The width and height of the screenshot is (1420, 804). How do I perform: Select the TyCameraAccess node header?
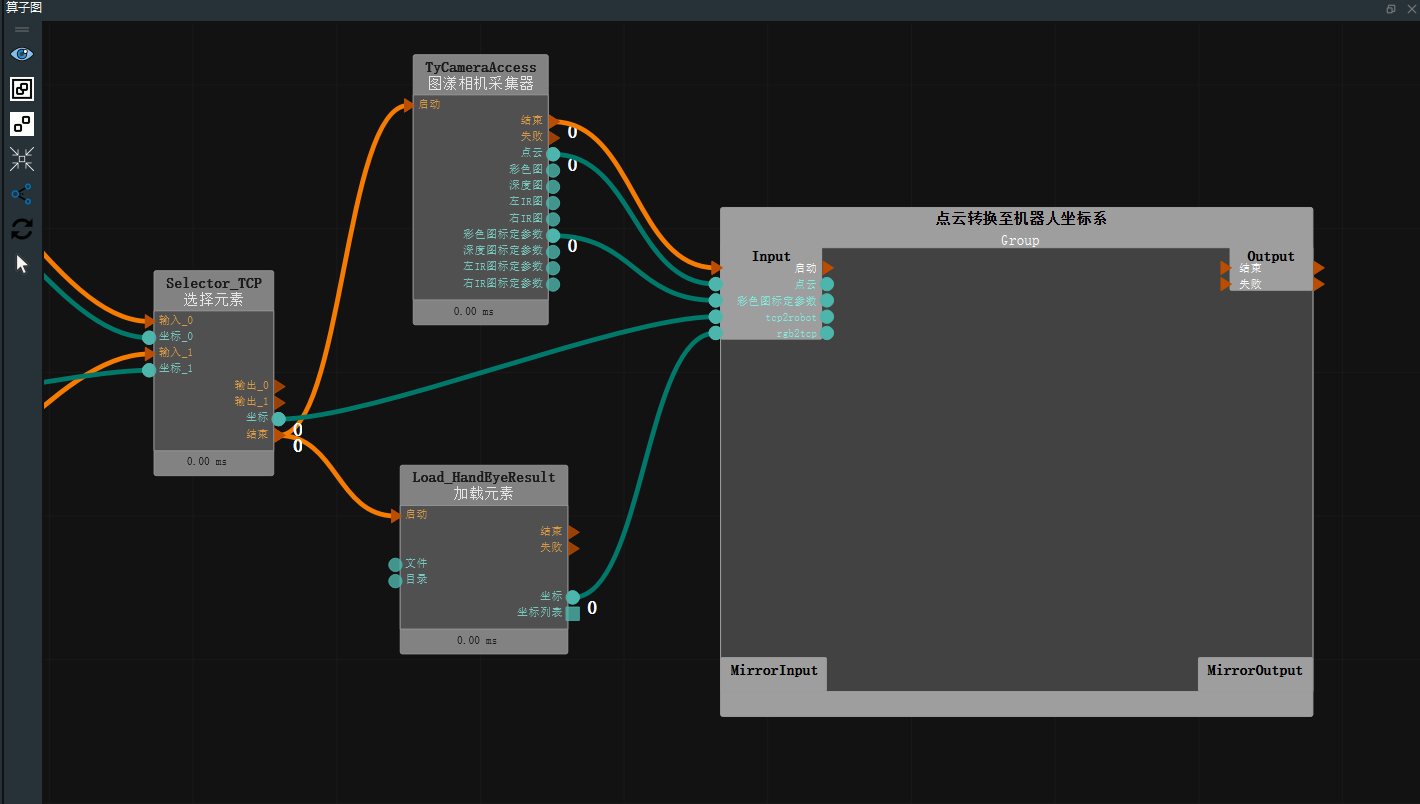pos(481,75)
